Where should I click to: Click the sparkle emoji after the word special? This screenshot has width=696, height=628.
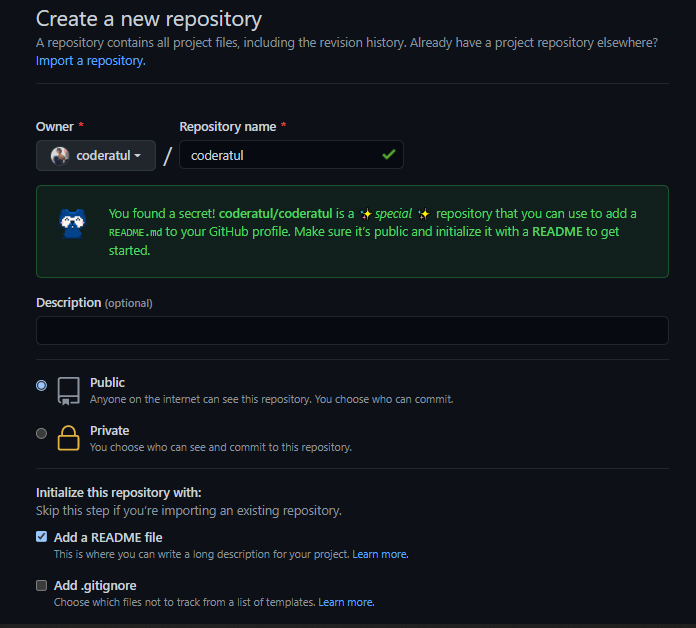coord(424,214)
